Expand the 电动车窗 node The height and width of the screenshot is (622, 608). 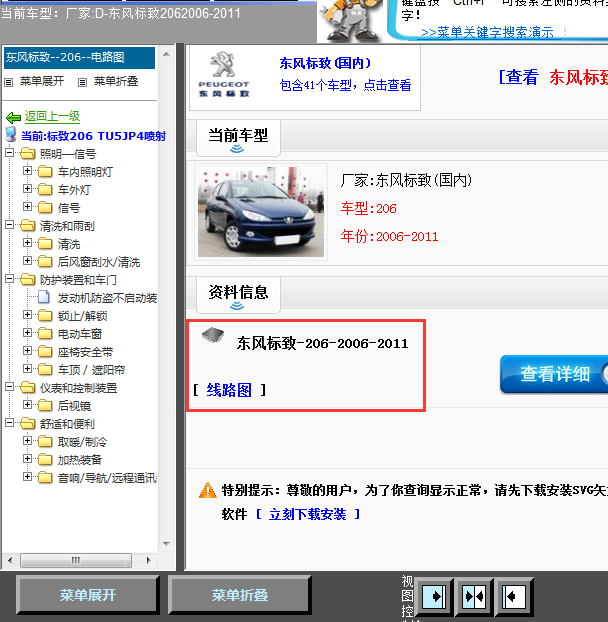(x=27, y=332)
